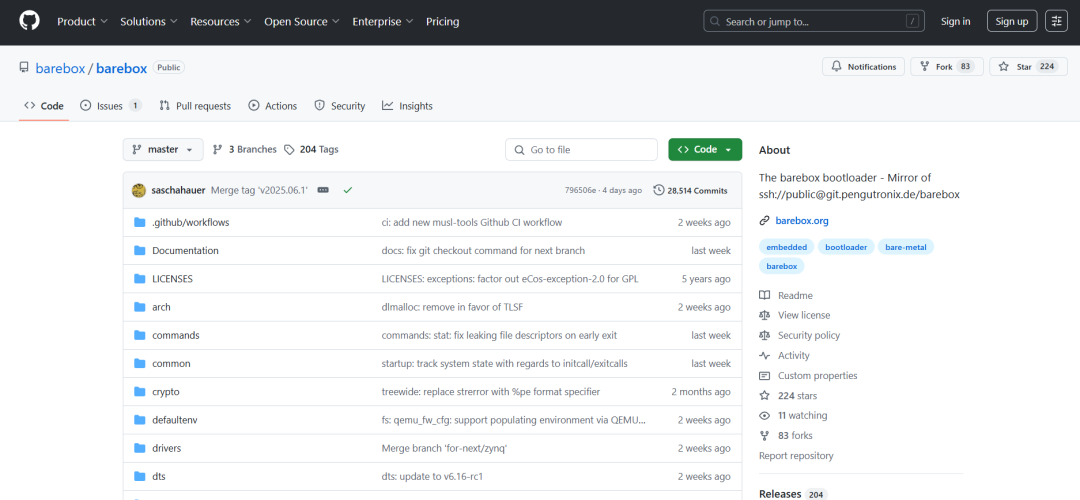This screenshot has height=500, width=1080.
Task: Click the Go to file input
Action: tap(581, 149)
